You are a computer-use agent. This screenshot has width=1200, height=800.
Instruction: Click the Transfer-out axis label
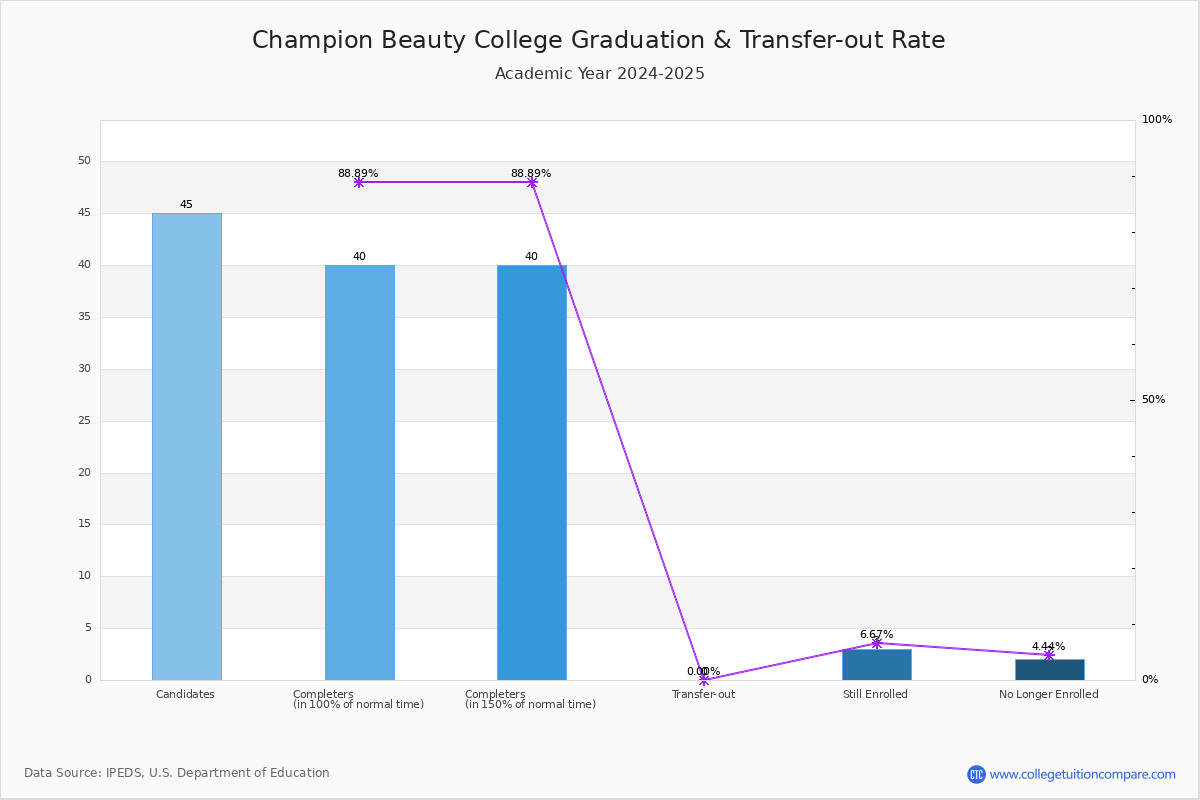tap(703, 694)
